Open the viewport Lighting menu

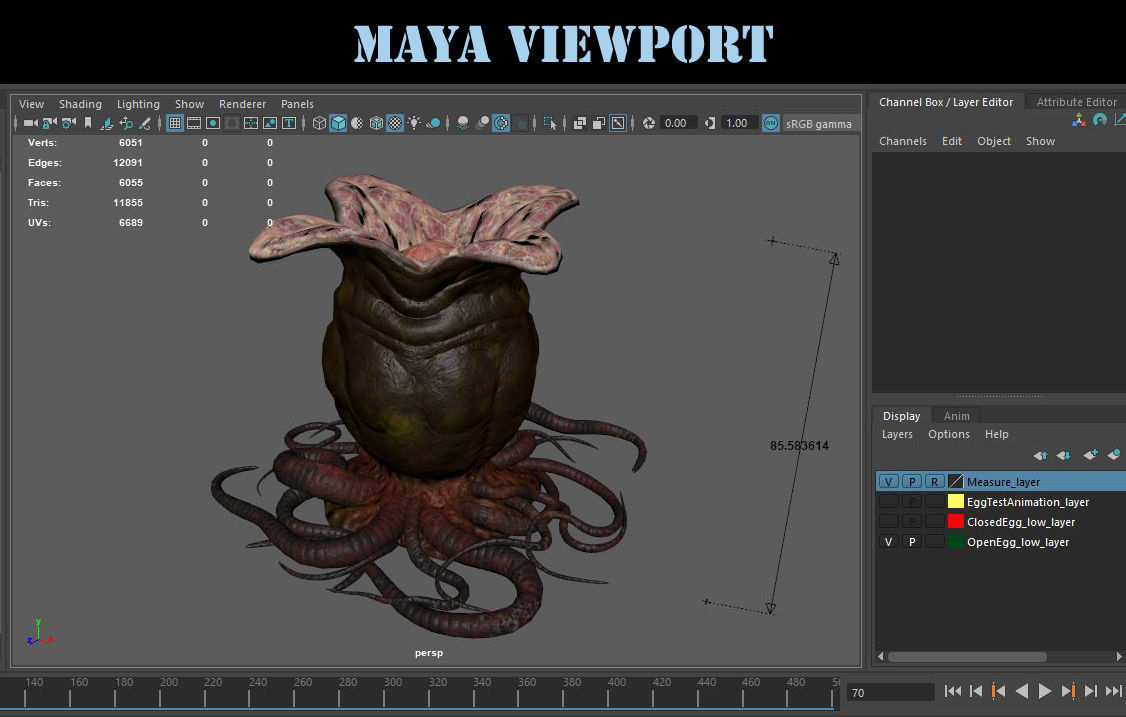(x=138, y=104)
